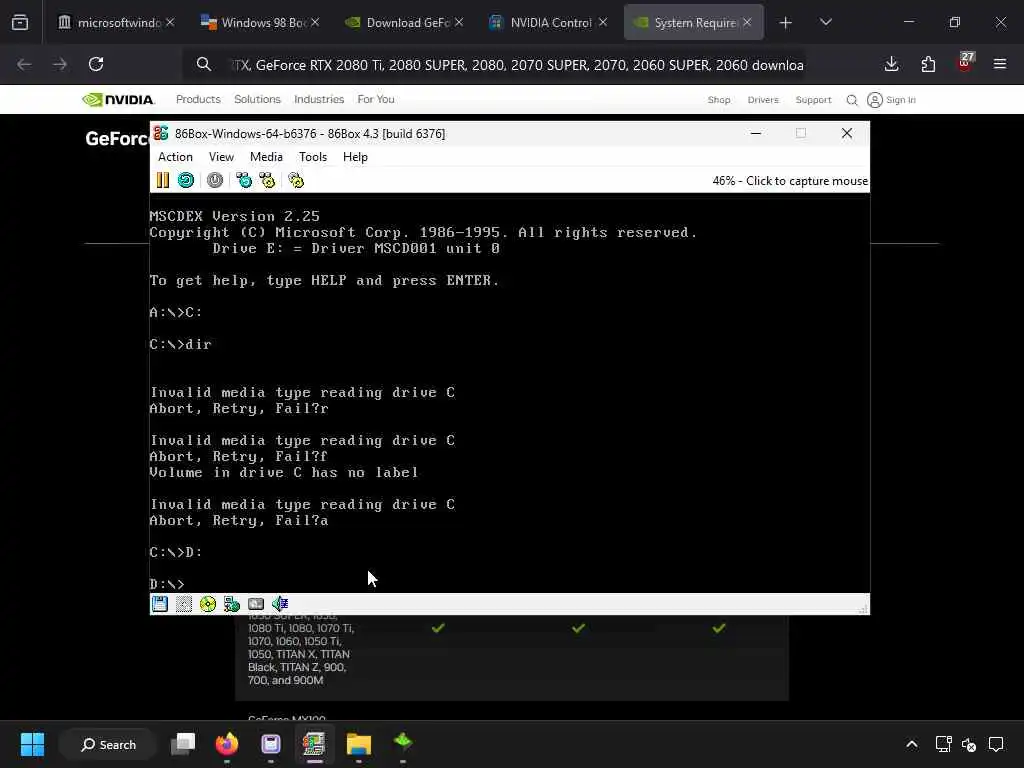
Task: Expand the system tray hidden icons chevron
Action: pyautogui.click(x=912, y=744)
